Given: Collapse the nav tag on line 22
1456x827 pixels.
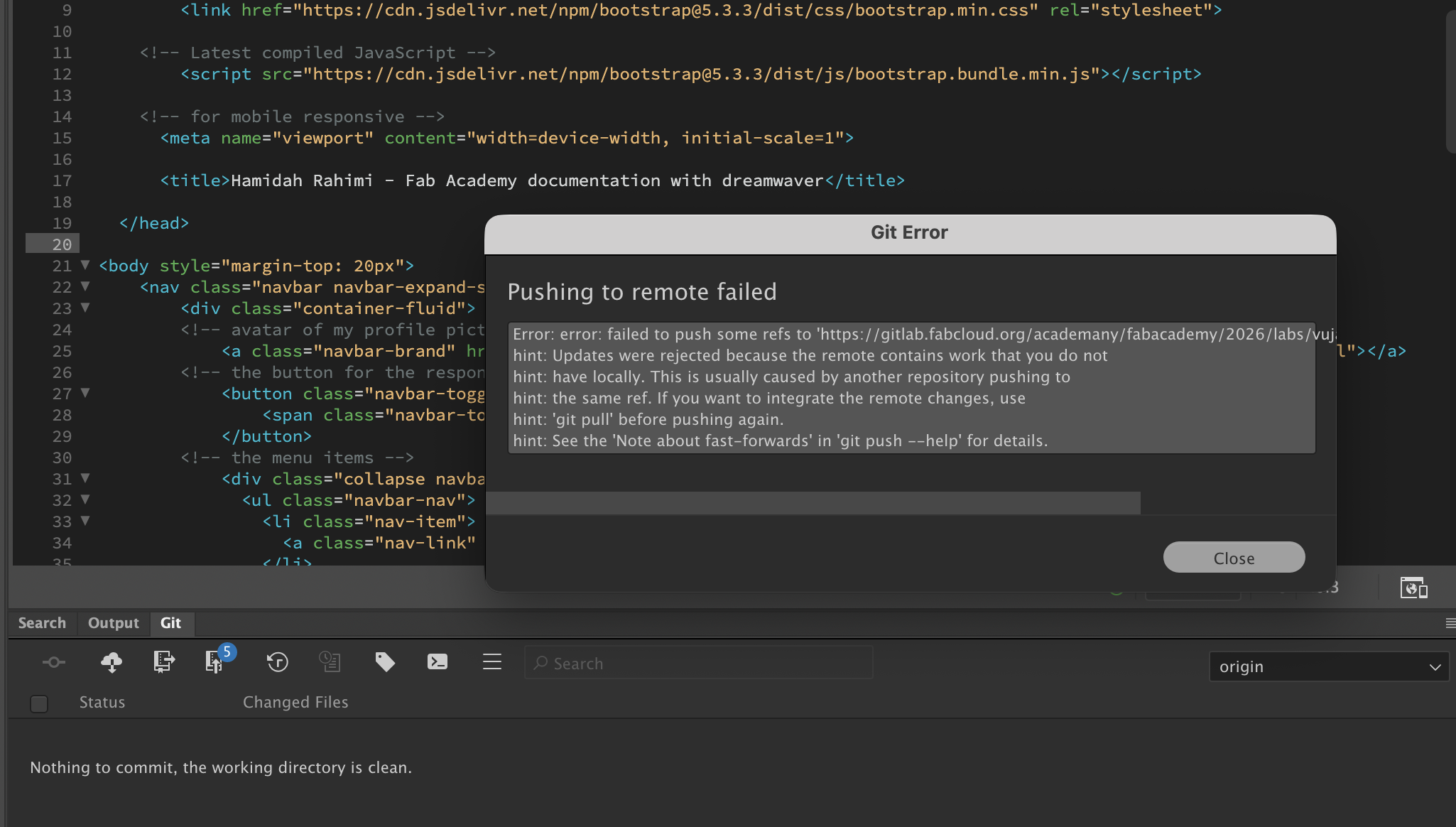Looking at the screenshot, I should tap(85, 286).
